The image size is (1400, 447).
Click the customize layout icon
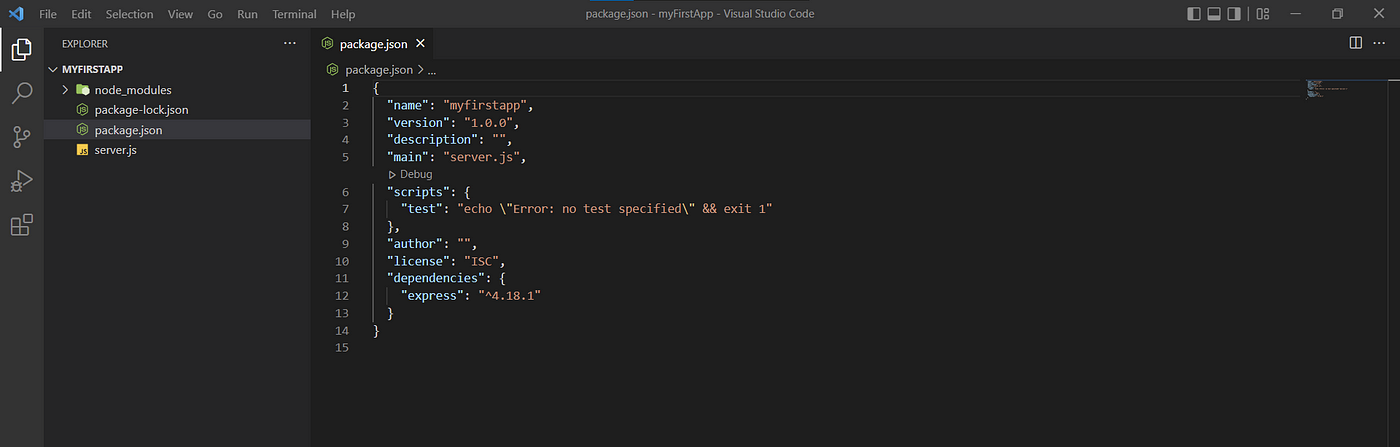point(1263,14)
